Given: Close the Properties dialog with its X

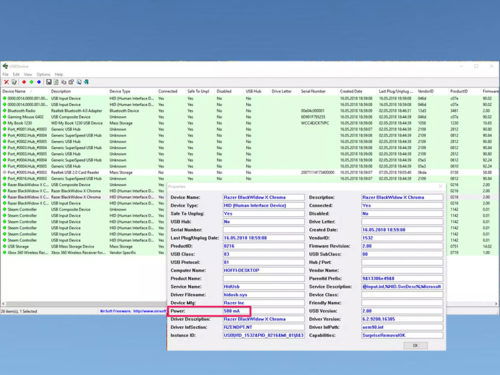Looking at the screenshot, I should point(440,186).
